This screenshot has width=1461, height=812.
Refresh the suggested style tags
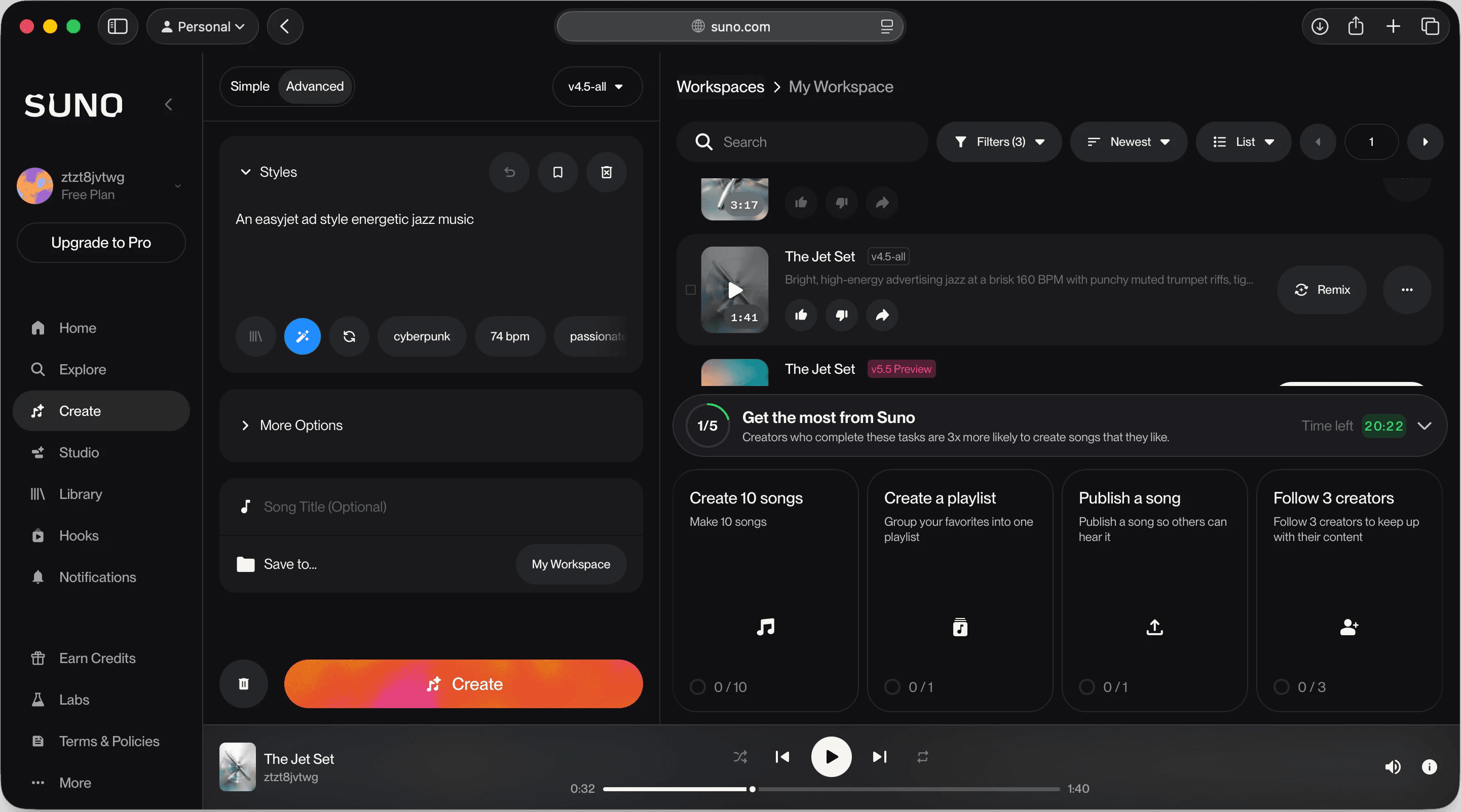point(349,336)
